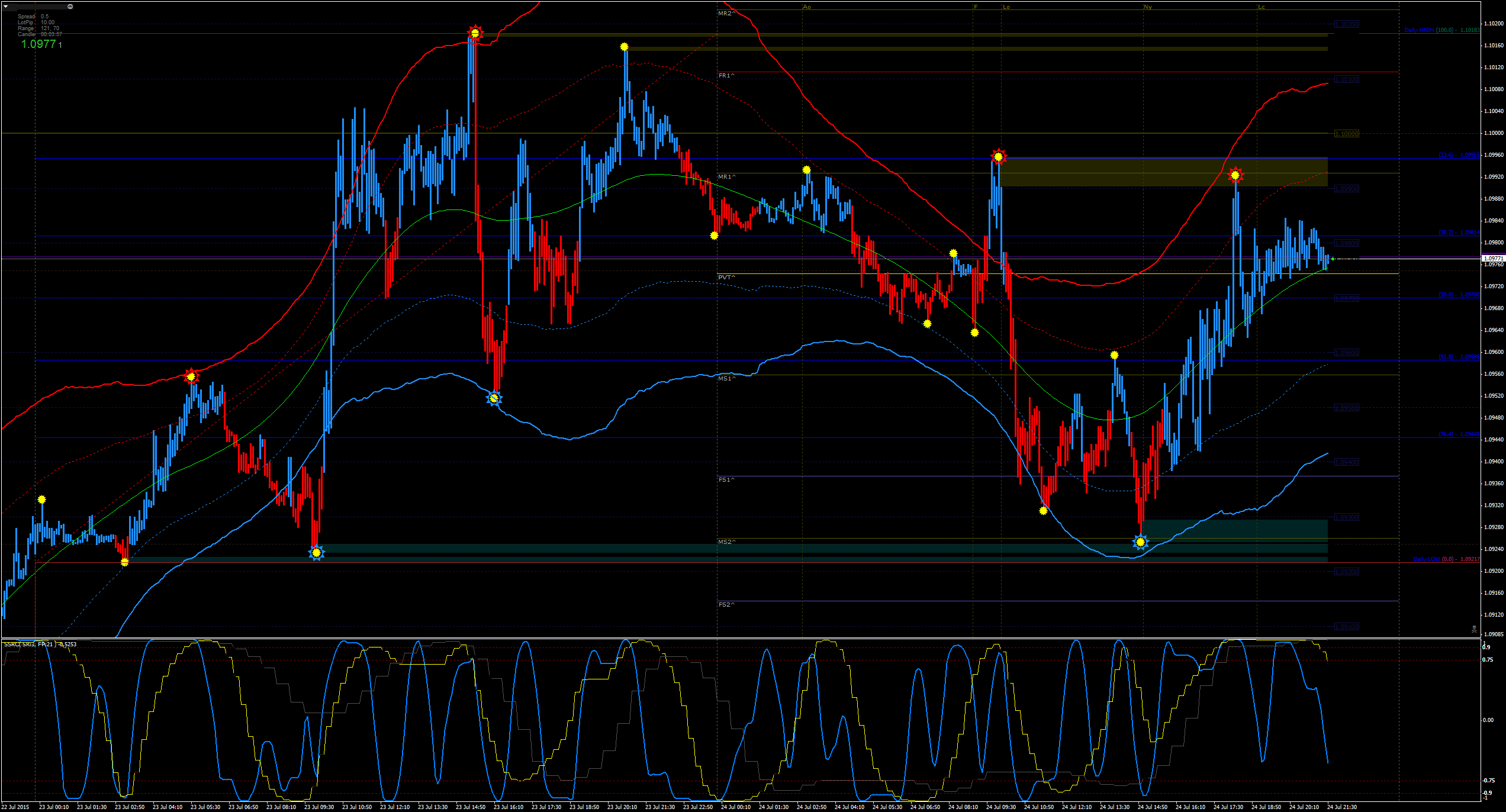This screenshot has height=812, width=1506.
Task: Click the 'LotPip 10.00' info line
Action: tap(36, 22)
